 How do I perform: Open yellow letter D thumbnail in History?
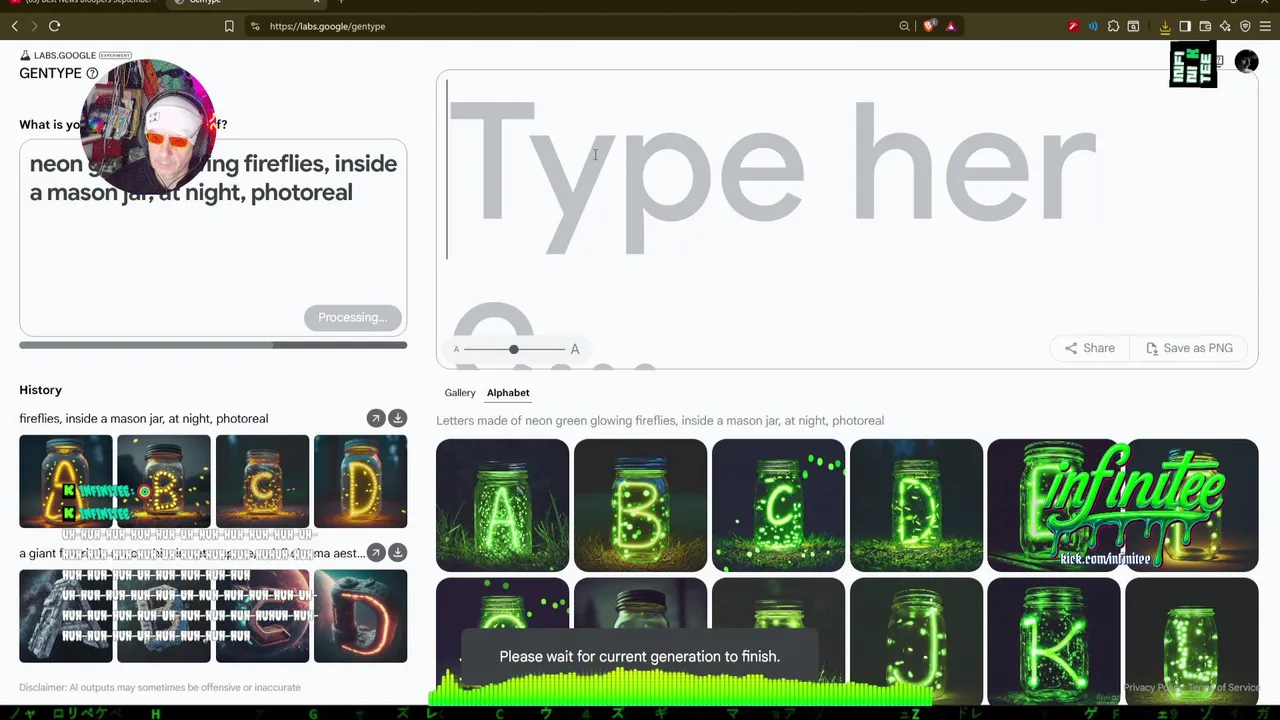(x=360, y=481)
